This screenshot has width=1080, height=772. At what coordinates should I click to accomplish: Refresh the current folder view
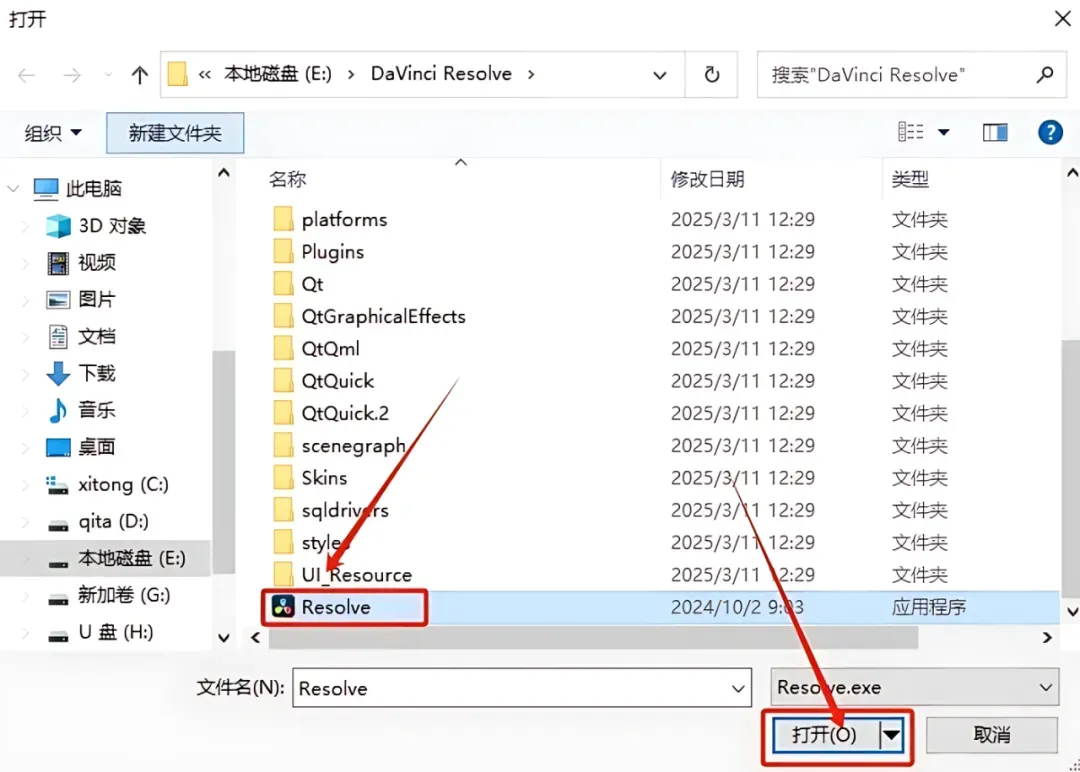[712, 74]
